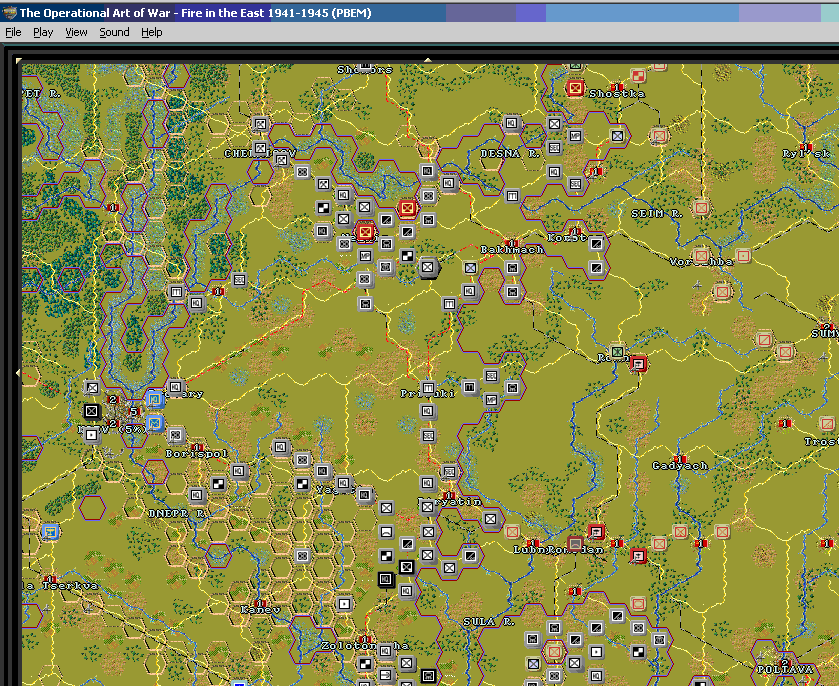Select the bright red unit at Lubny
Viewport: 840px width, 686px height.
pyautogui.click(x=596, y=532)
